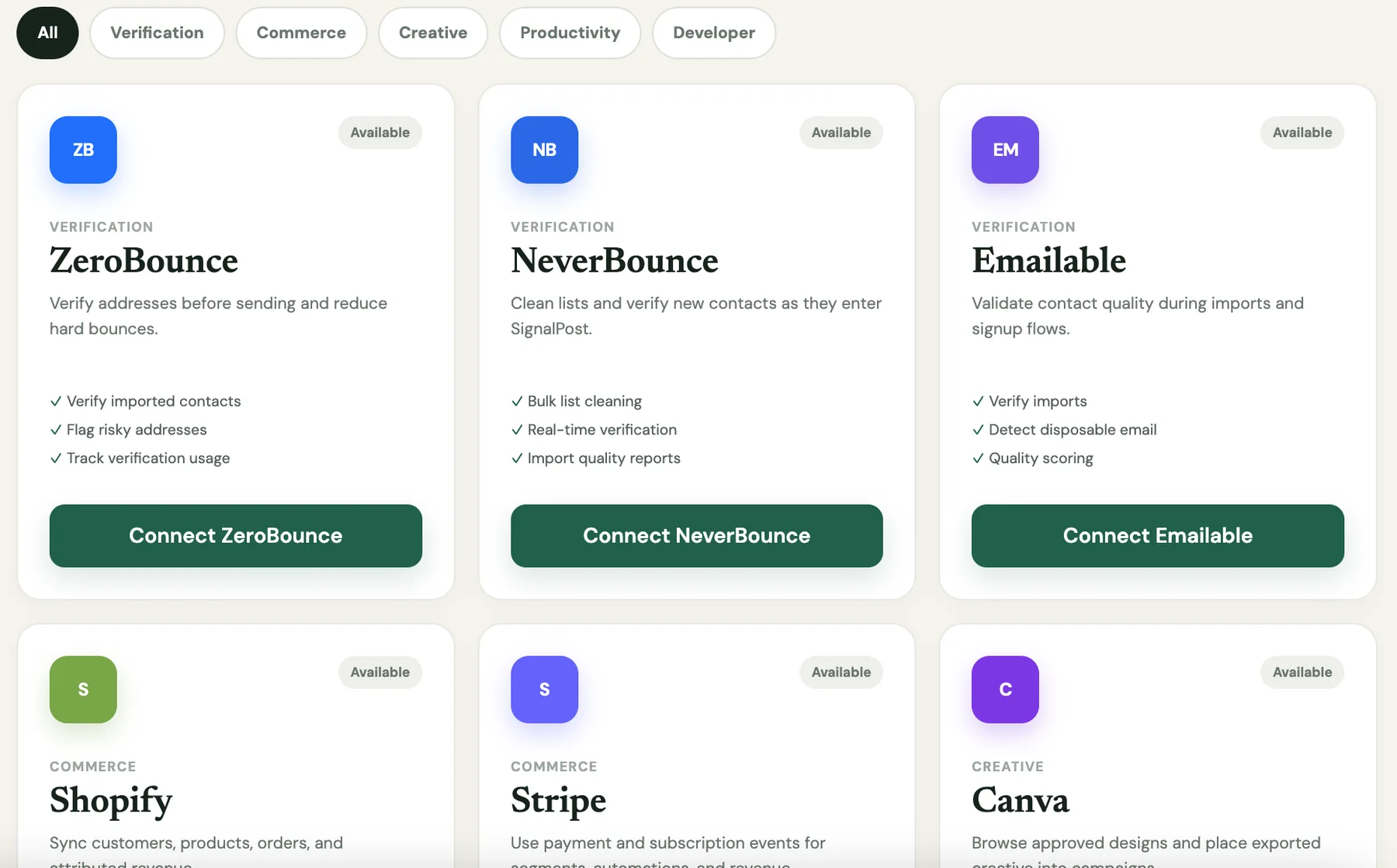The width and height of the screenshot is (1397, 868).
Task: Click 'Track verification usage' feature line
Action: coord(140,458)
